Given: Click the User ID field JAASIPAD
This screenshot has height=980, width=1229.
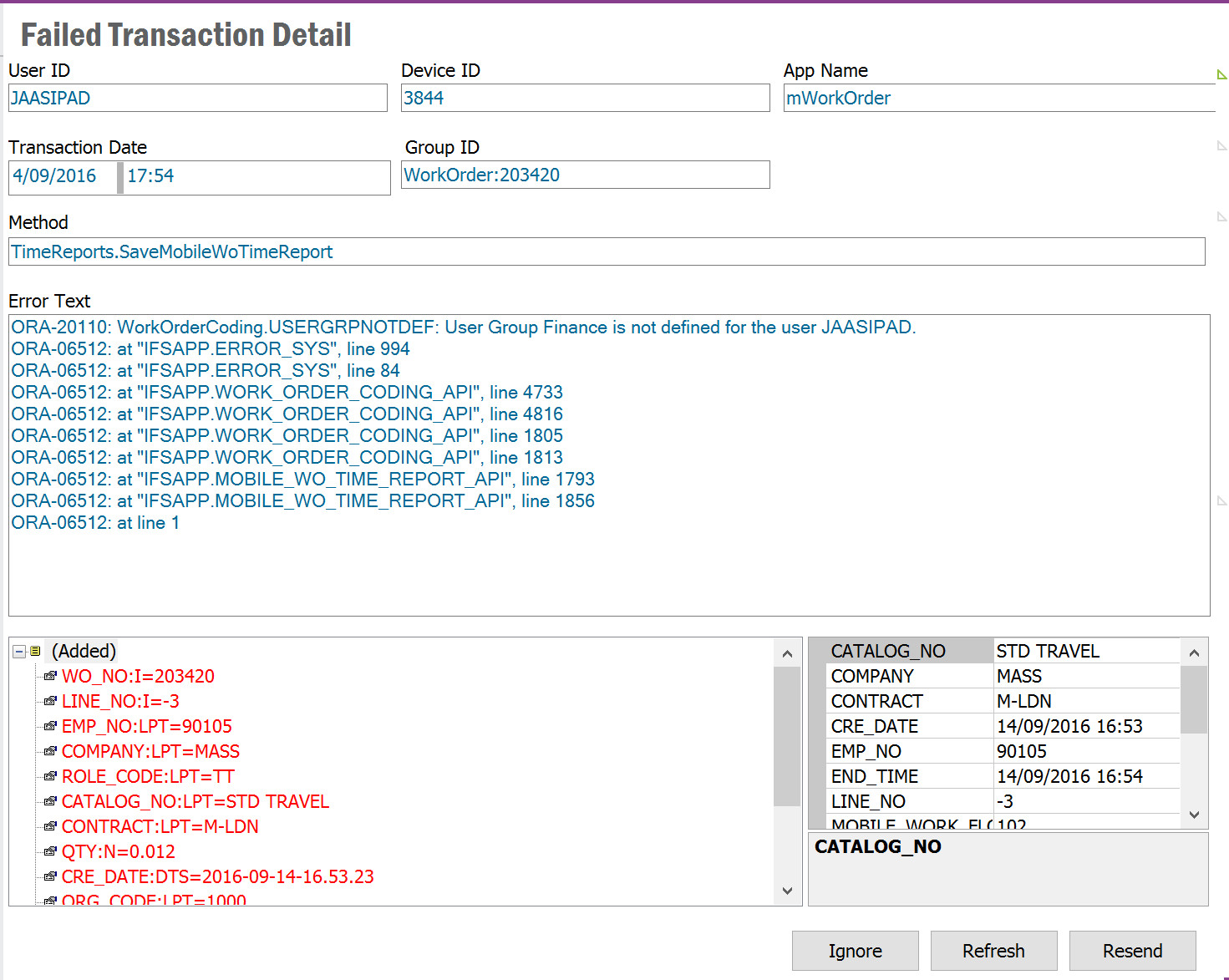Looking at the screenshot, I should click(197, 98).
